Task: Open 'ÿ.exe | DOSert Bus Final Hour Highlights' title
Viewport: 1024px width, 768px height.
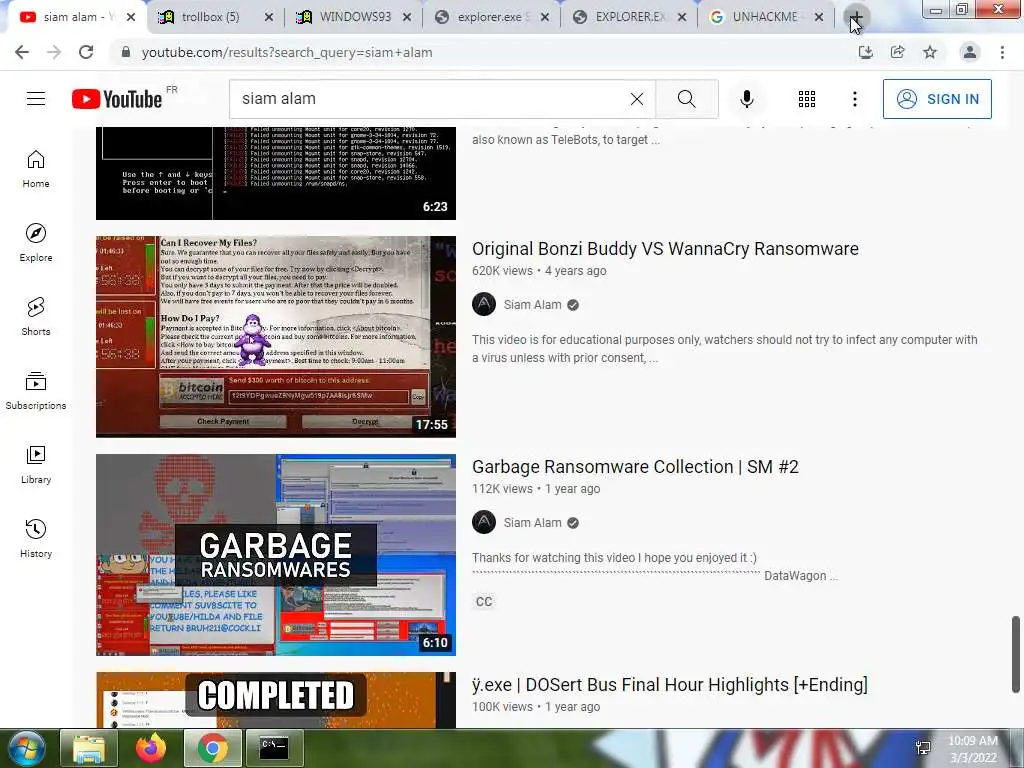Action: tap(669, 685)
